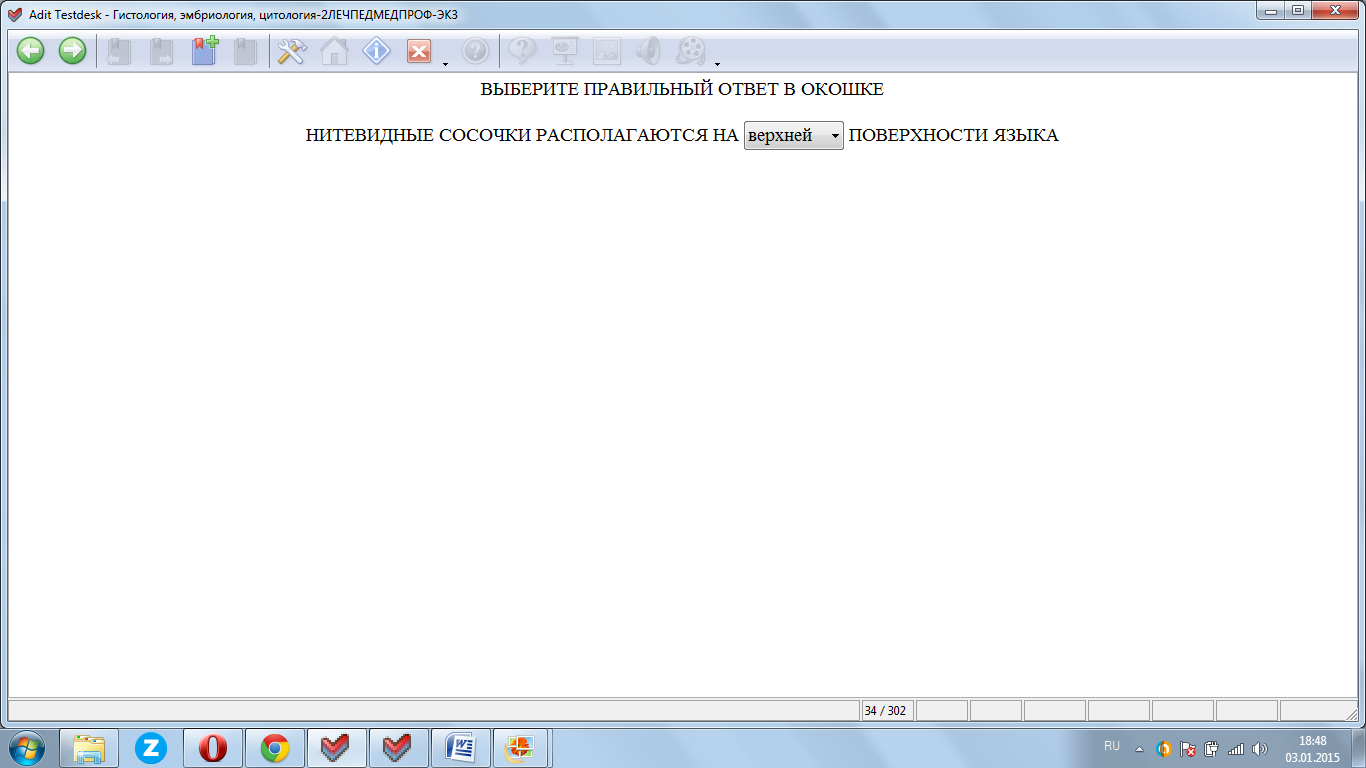Open settings with the hammer and wrench icon
1366x768 pixels.
point(291,51)
